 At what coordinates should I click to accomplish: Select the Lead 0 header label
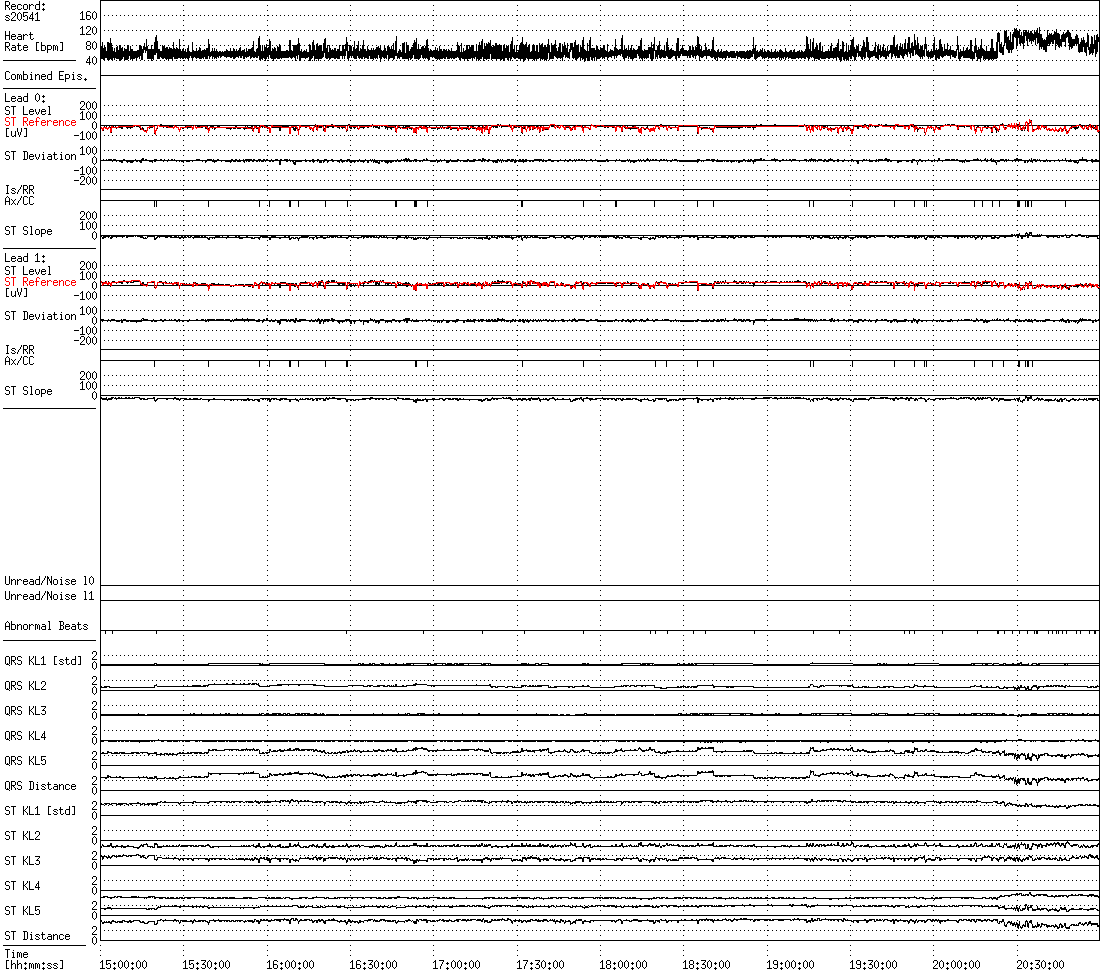(x=25, y=98)
